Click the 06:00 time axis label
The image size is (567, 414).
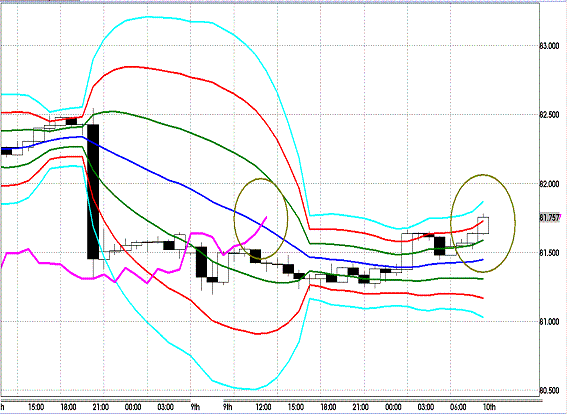(458, 407)
